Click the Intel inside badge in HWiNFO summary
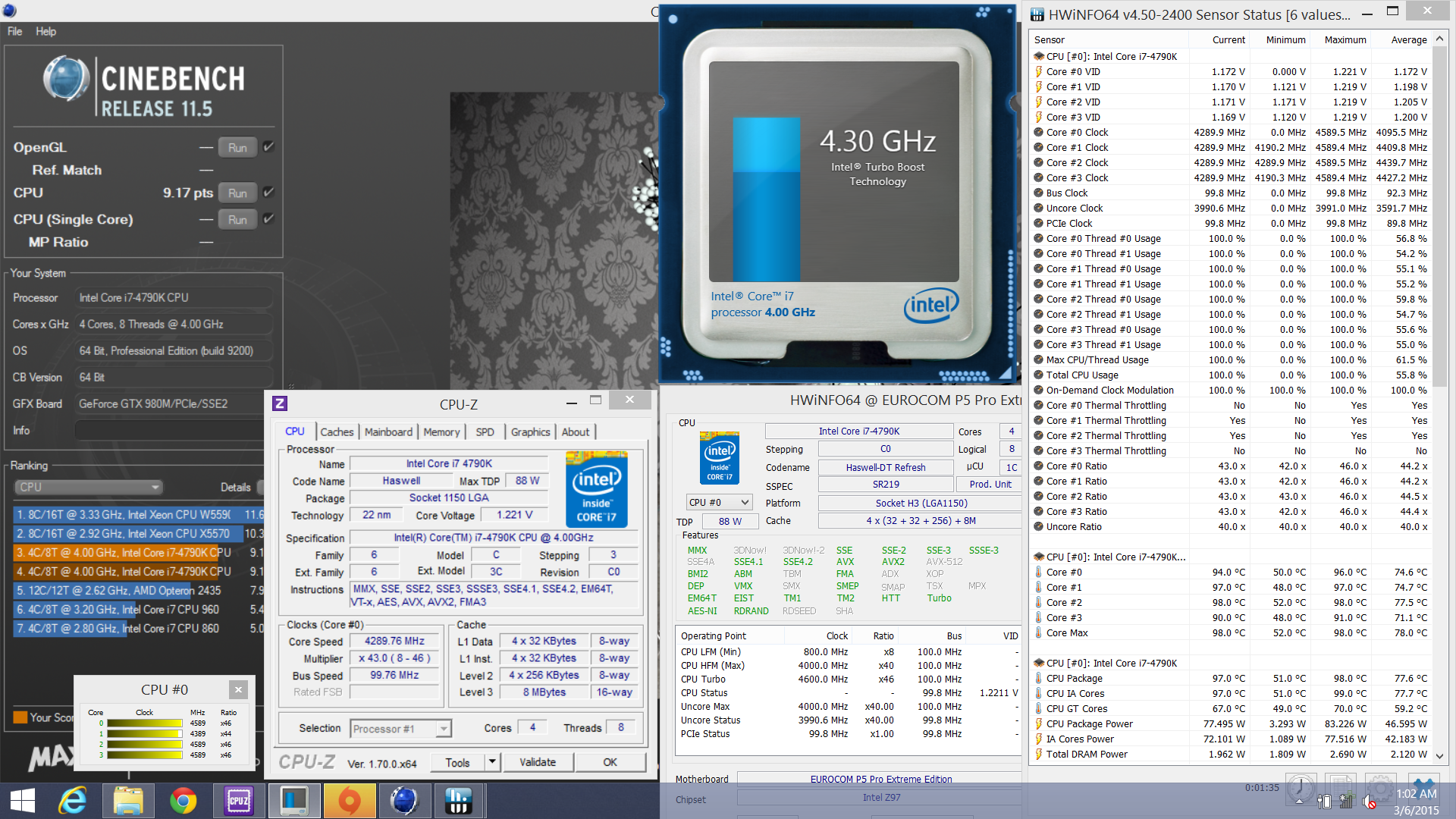 tap(719, 458)
